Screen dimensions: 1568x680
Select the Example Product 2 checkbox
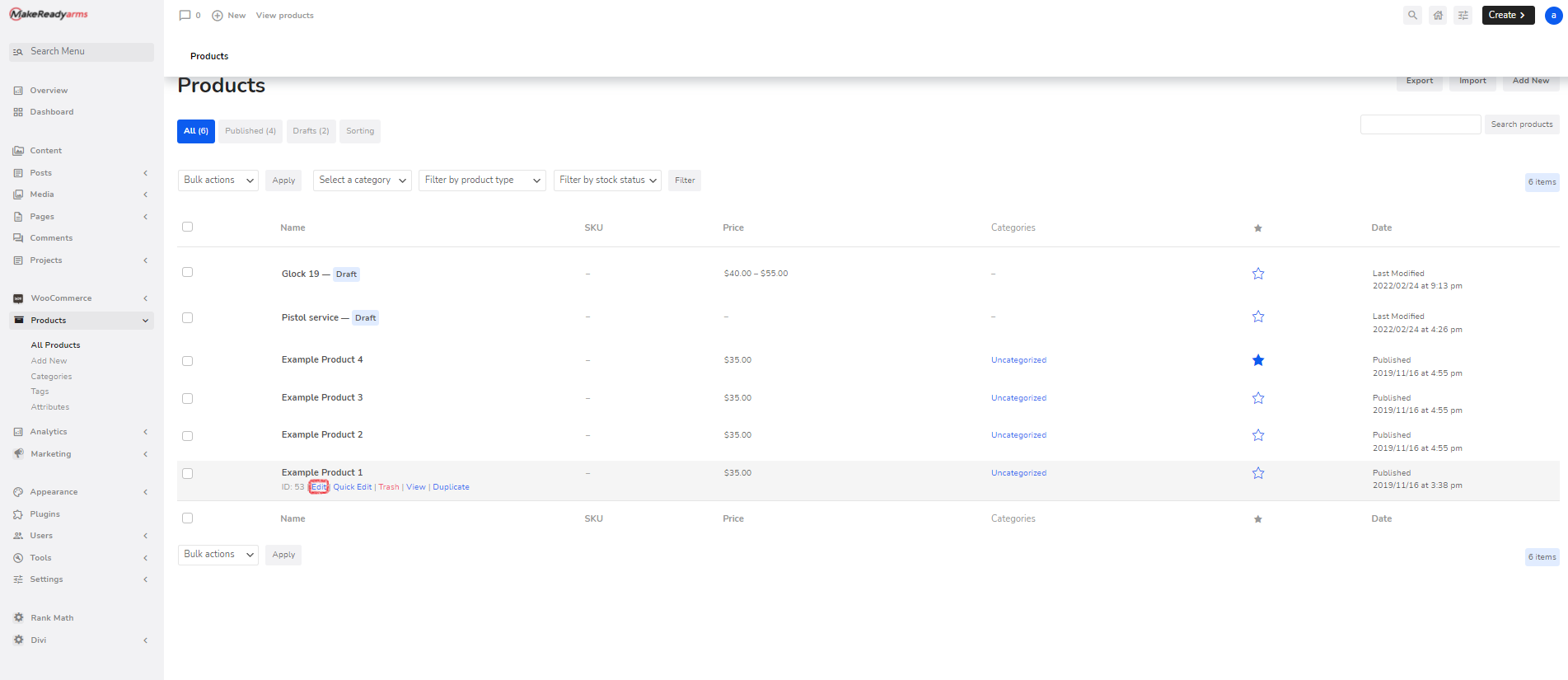click(x=187, y=436)
